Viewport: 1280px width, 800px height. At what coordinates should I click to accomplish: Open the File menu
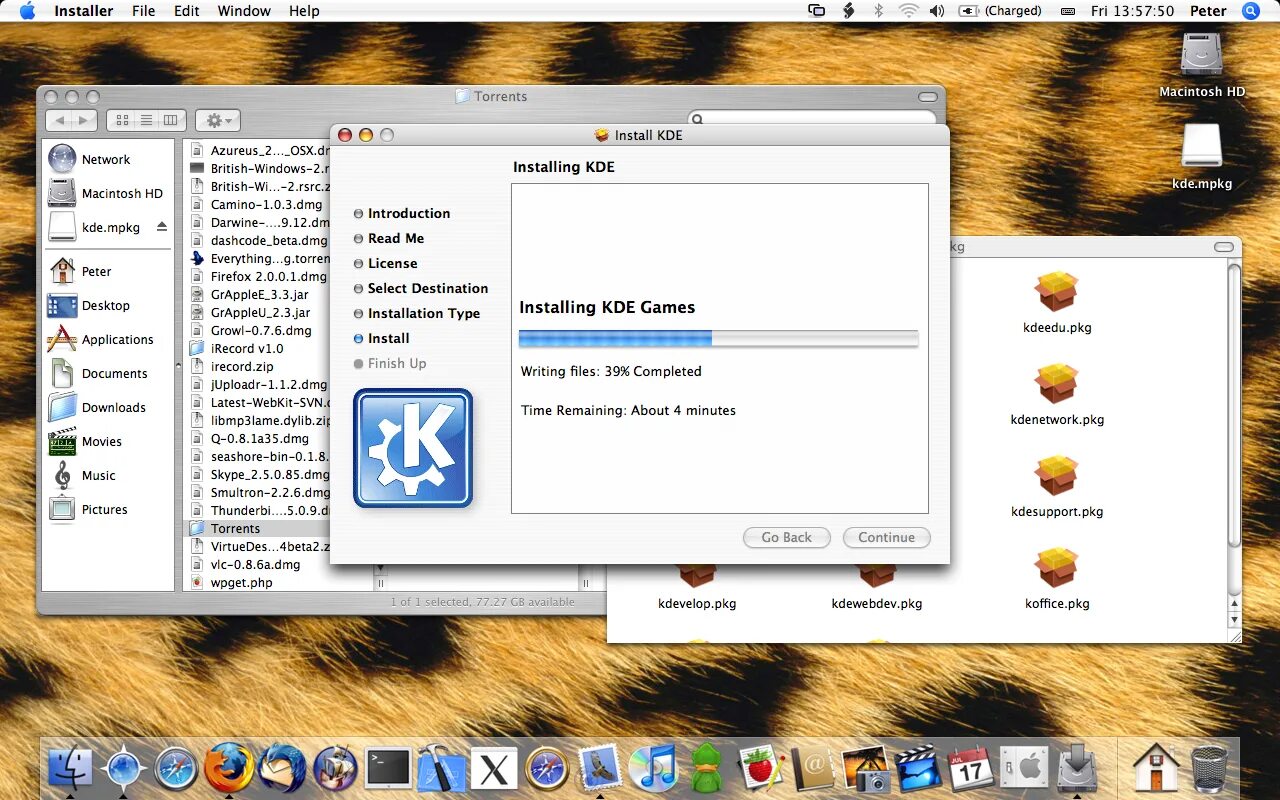144,11
